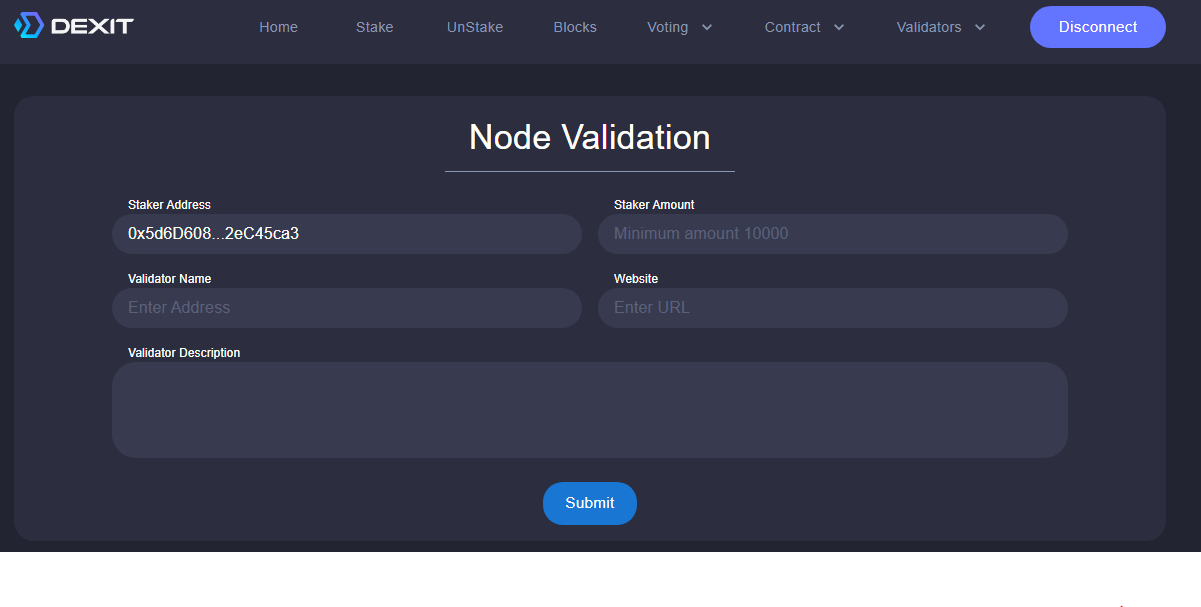
Task: Go to the Stake menu item
Action: coord(374,27)
